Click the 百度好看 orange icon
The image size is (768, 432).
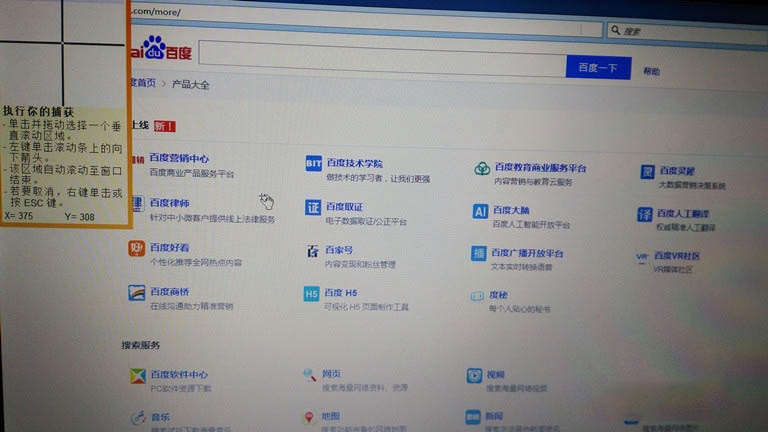coord(137,248)
